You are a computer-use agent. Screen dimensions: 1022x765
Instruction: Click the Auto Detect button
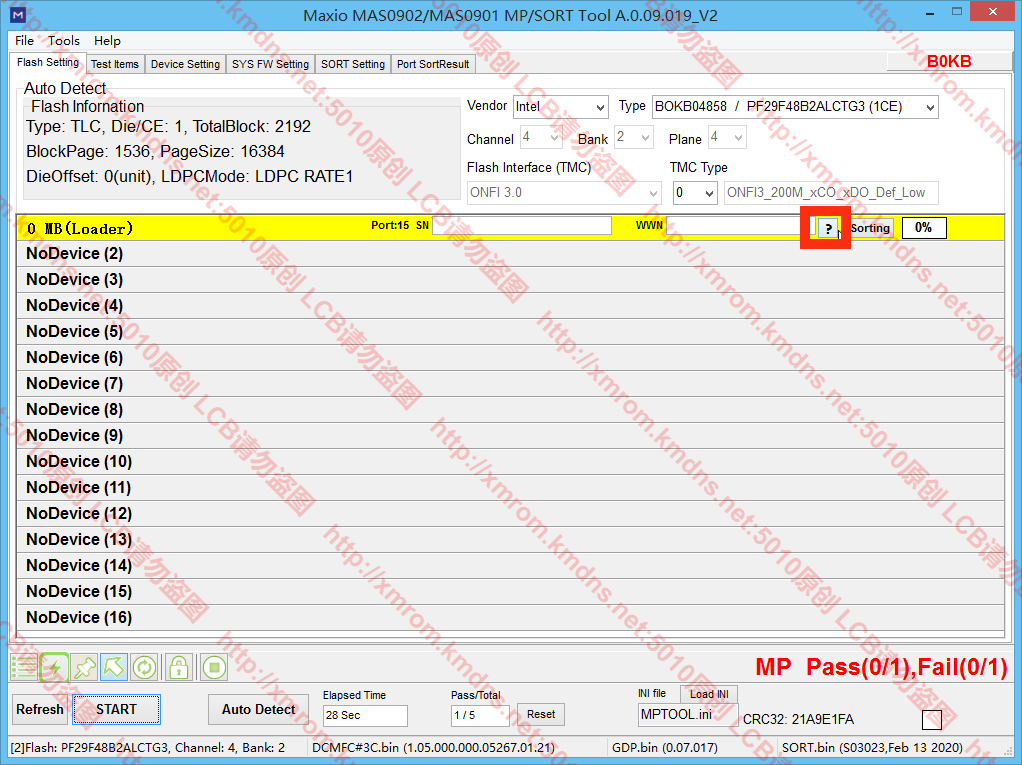point(258,710)
